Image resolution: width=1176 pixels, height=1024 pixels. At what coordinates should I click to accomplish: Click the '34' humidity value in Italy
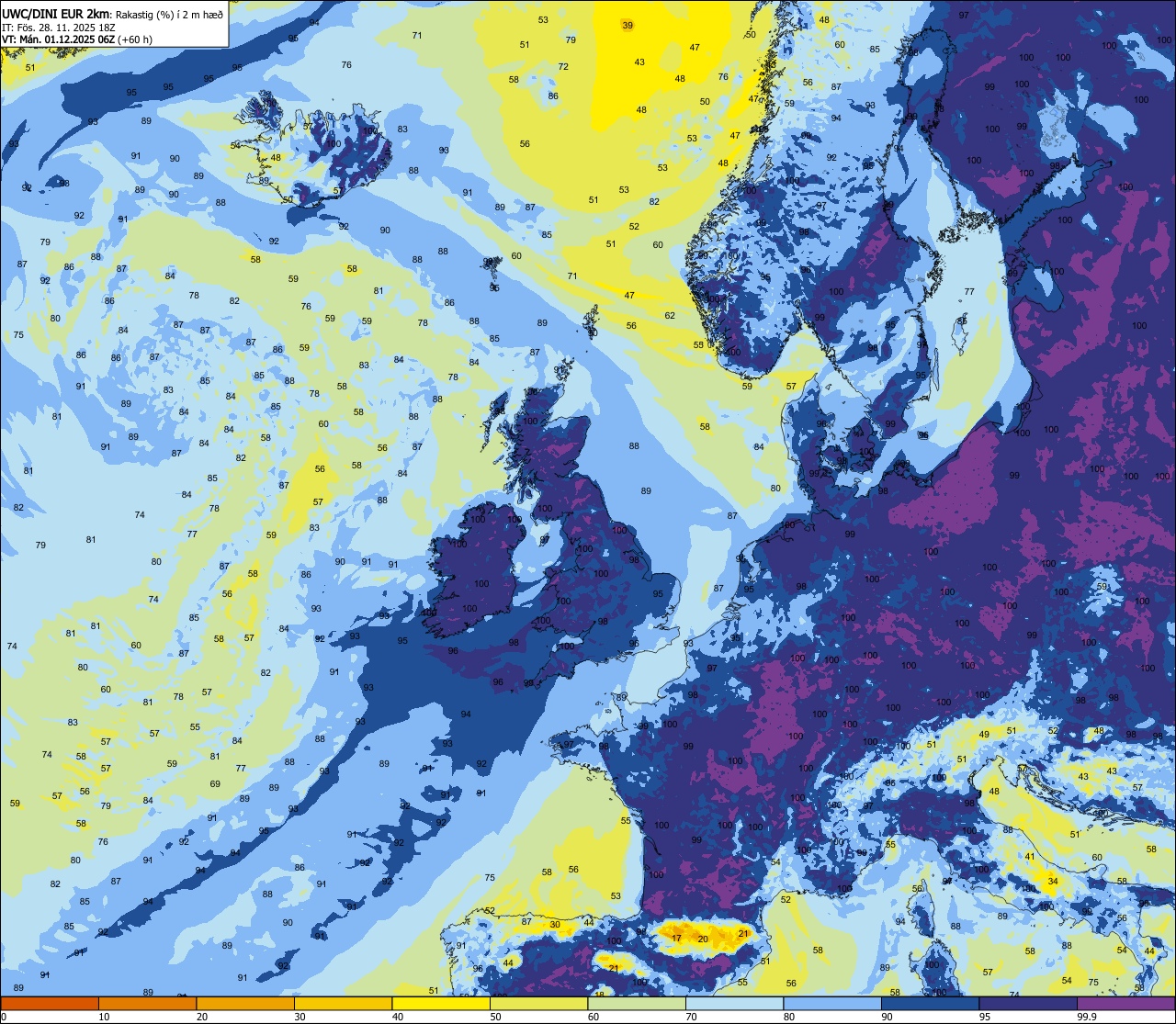click(x=1053, y=882)
